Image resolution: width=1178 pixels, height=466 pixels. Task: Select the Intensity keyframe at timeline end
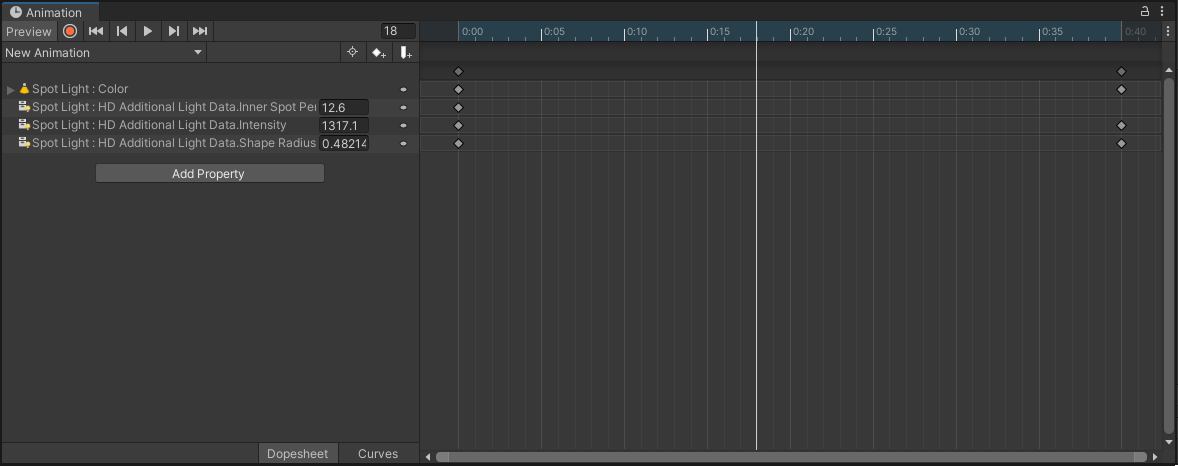pos(1121,125)
